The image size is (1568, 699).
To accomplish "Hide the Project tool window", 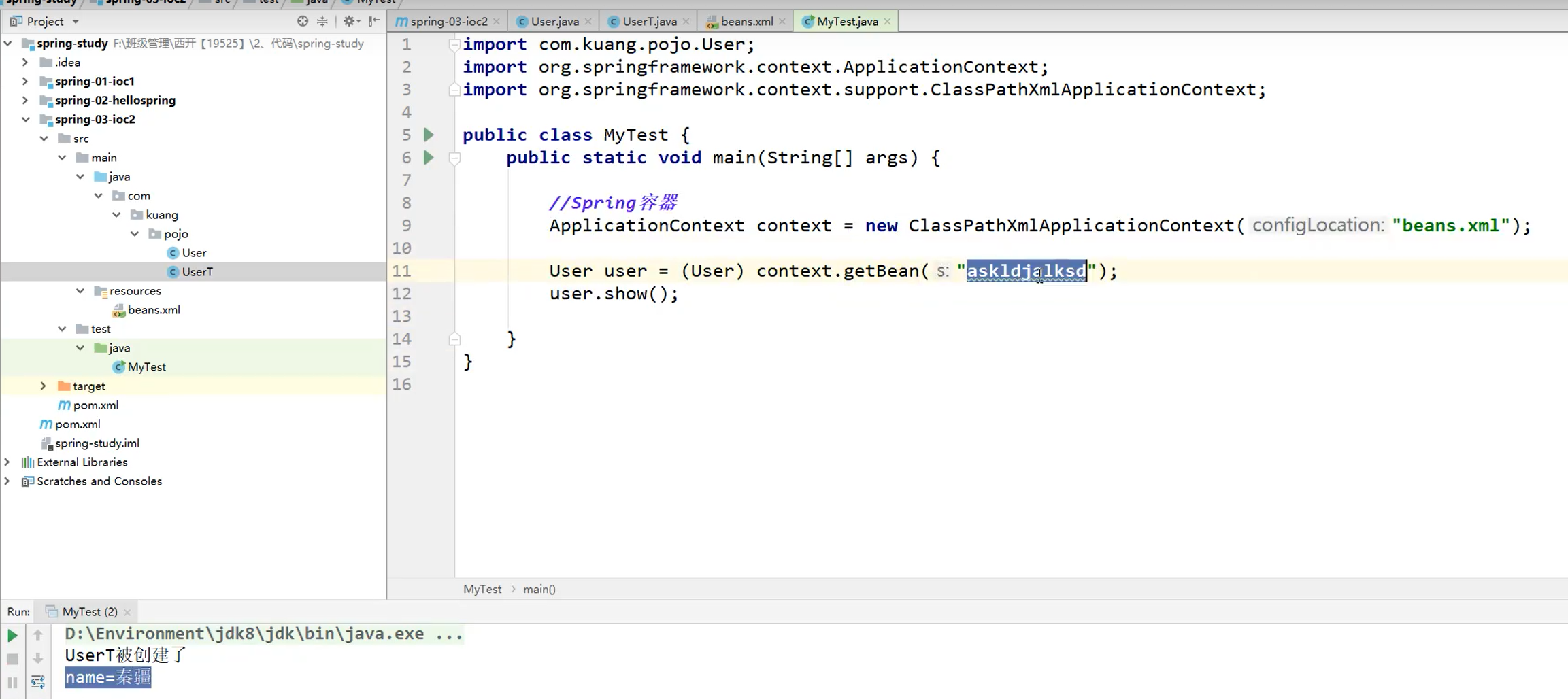I will (x=374, y=21).
